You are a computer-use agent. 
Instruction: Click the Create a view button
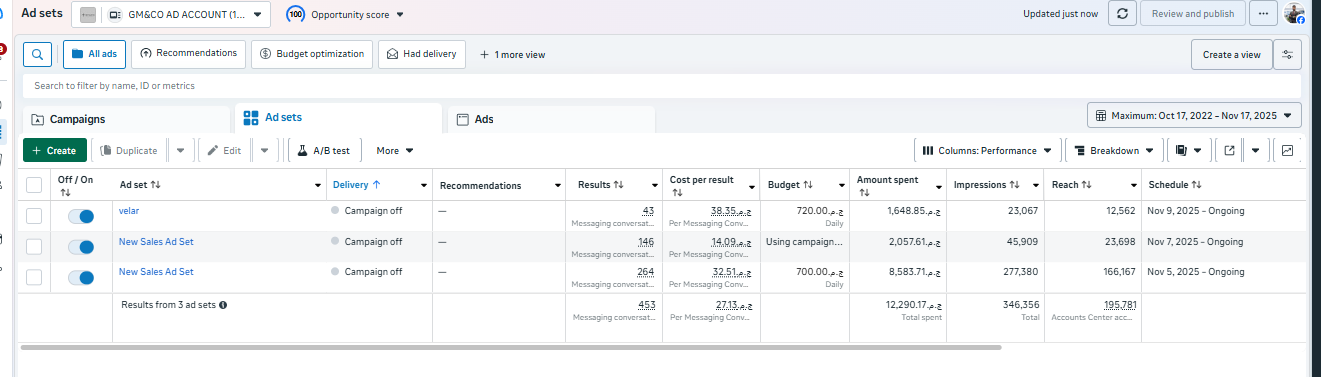pyautogui.click(x=1232, y=55)
